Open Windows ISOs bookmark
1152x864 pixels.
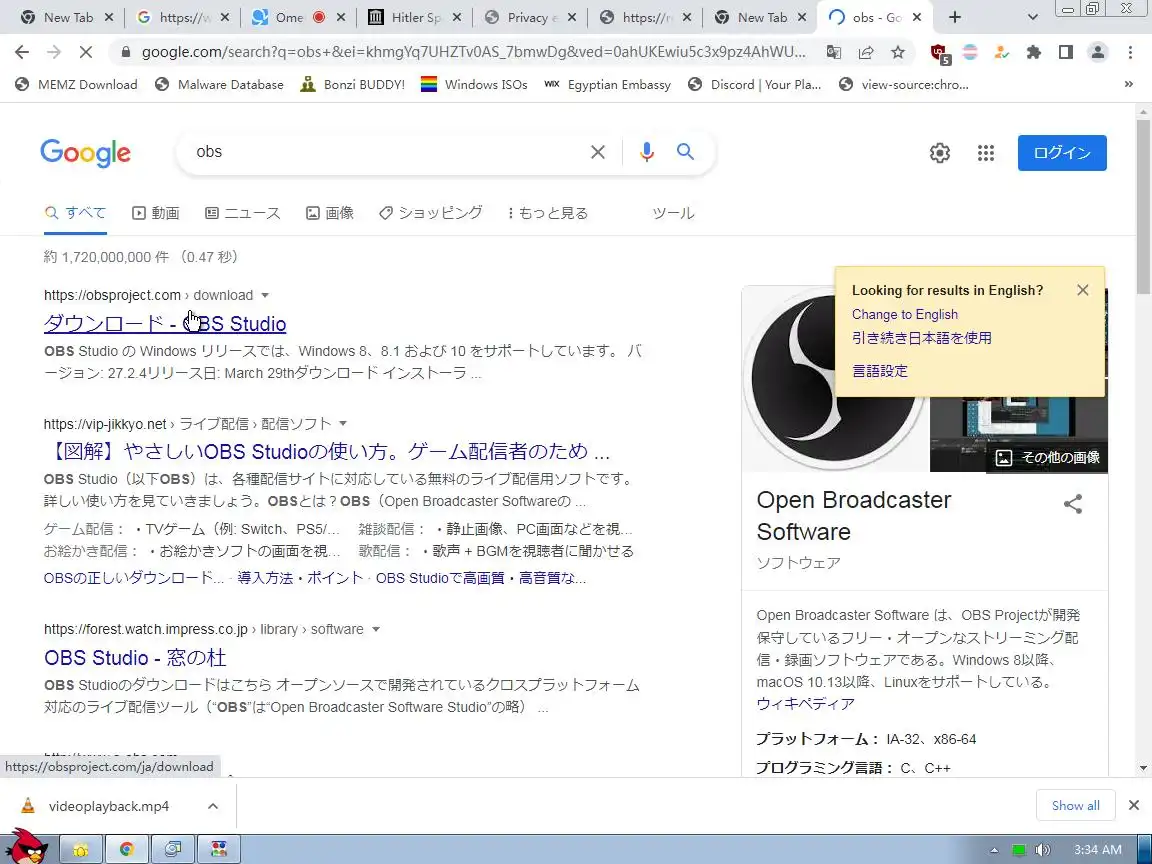coord(474,84)
